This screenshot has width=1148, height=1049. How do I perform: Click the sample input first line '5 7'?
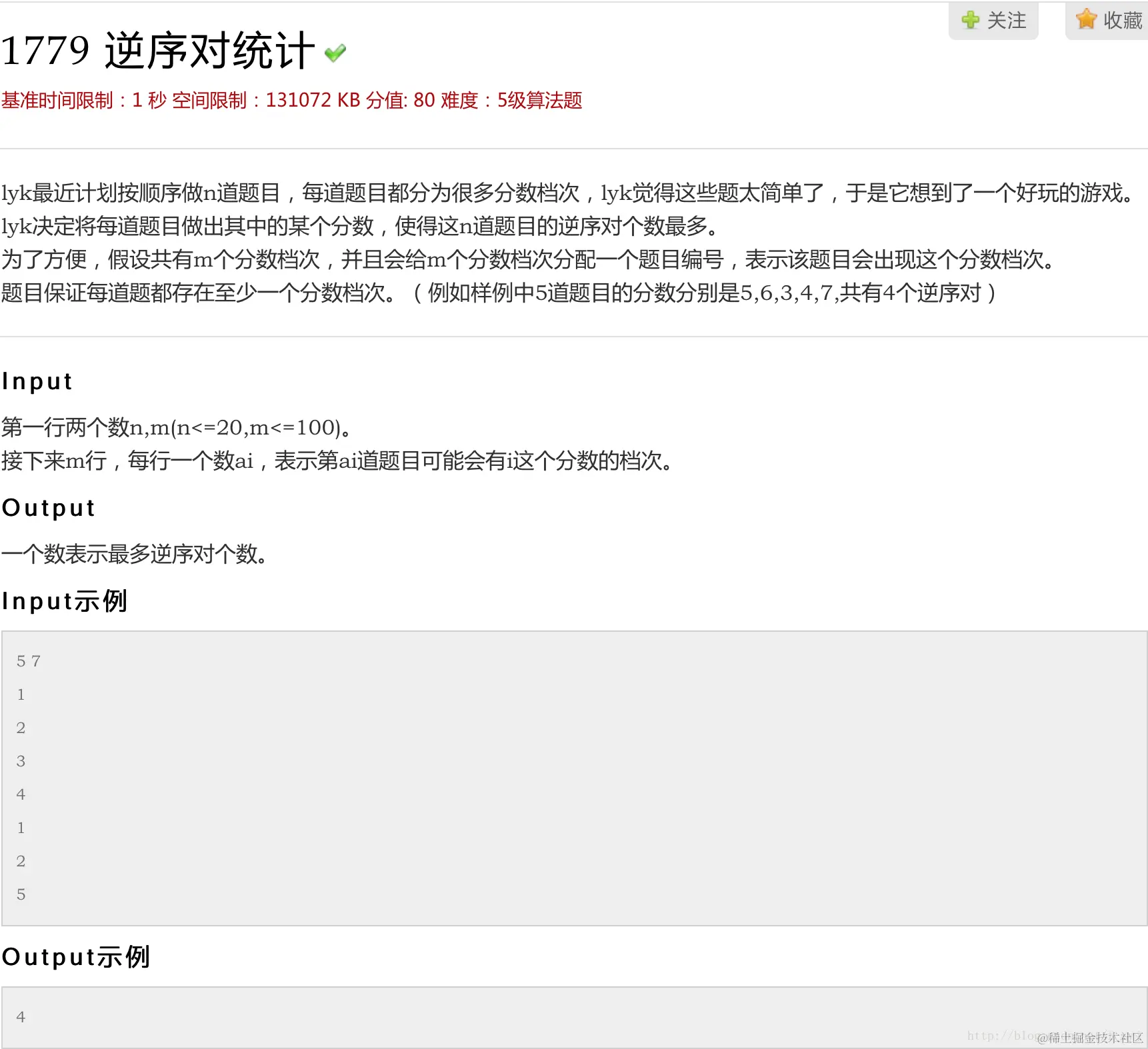click(x=29, y=661)
